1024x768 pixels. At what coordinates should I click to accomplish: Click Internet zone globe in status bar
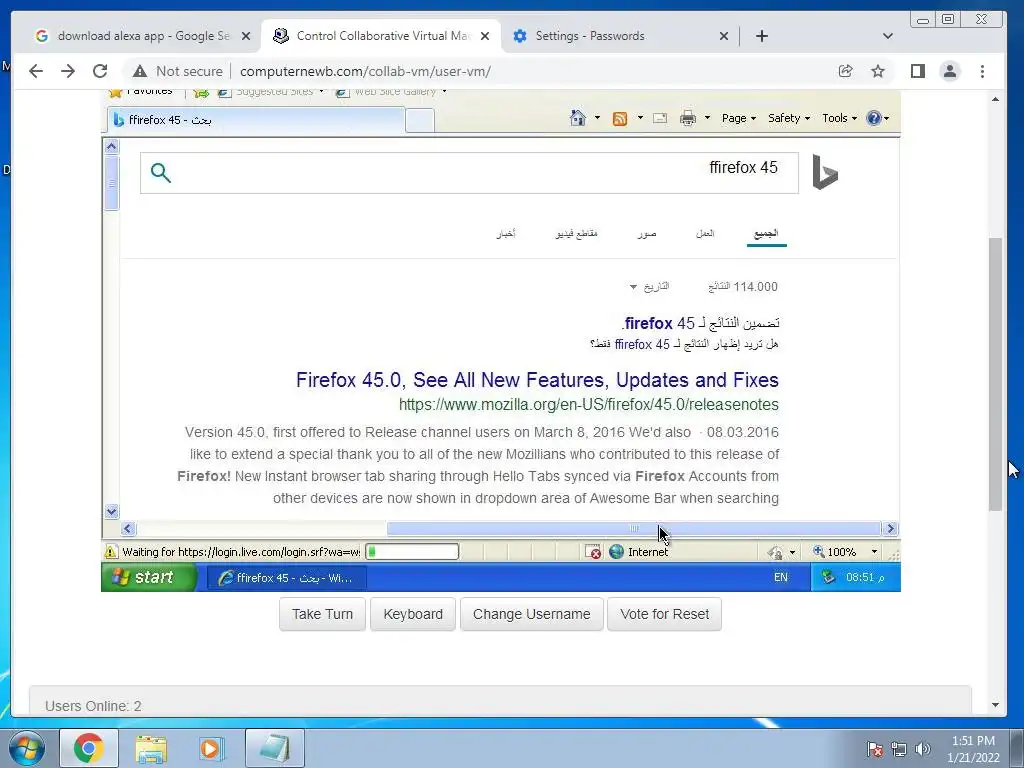point(616,552)
